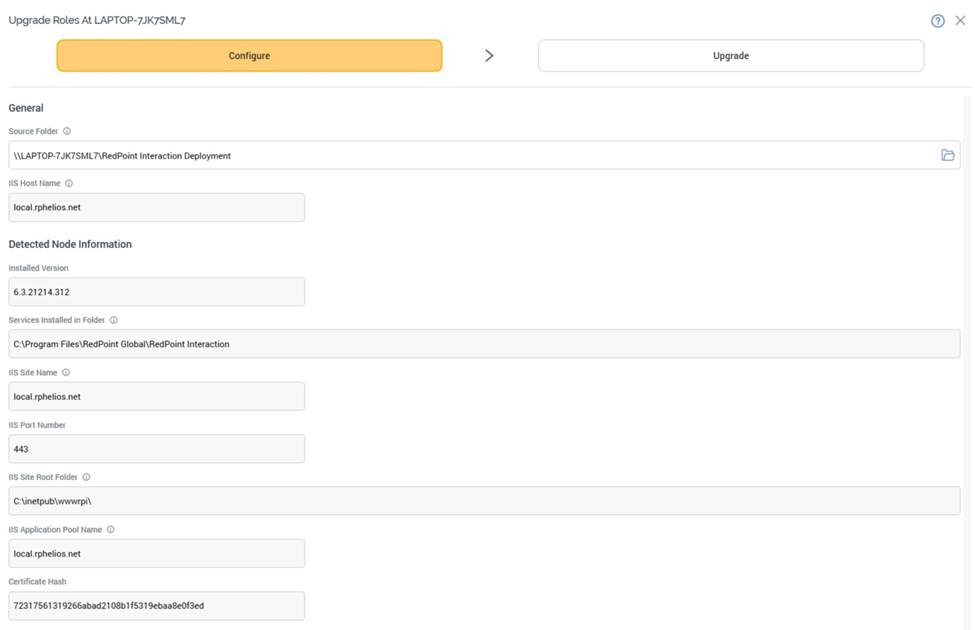Click info icon beside IIS Host Name
This screenshot has width=975, height=630.
click(69, 184)
